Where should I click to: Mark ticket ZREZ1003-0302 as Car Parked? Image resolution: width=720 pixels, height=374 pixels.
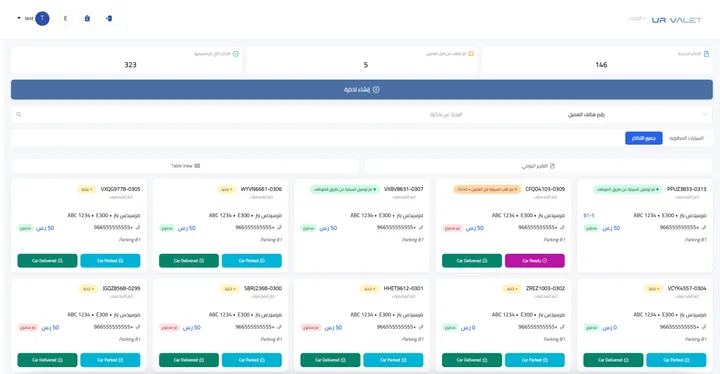(534, 360)
